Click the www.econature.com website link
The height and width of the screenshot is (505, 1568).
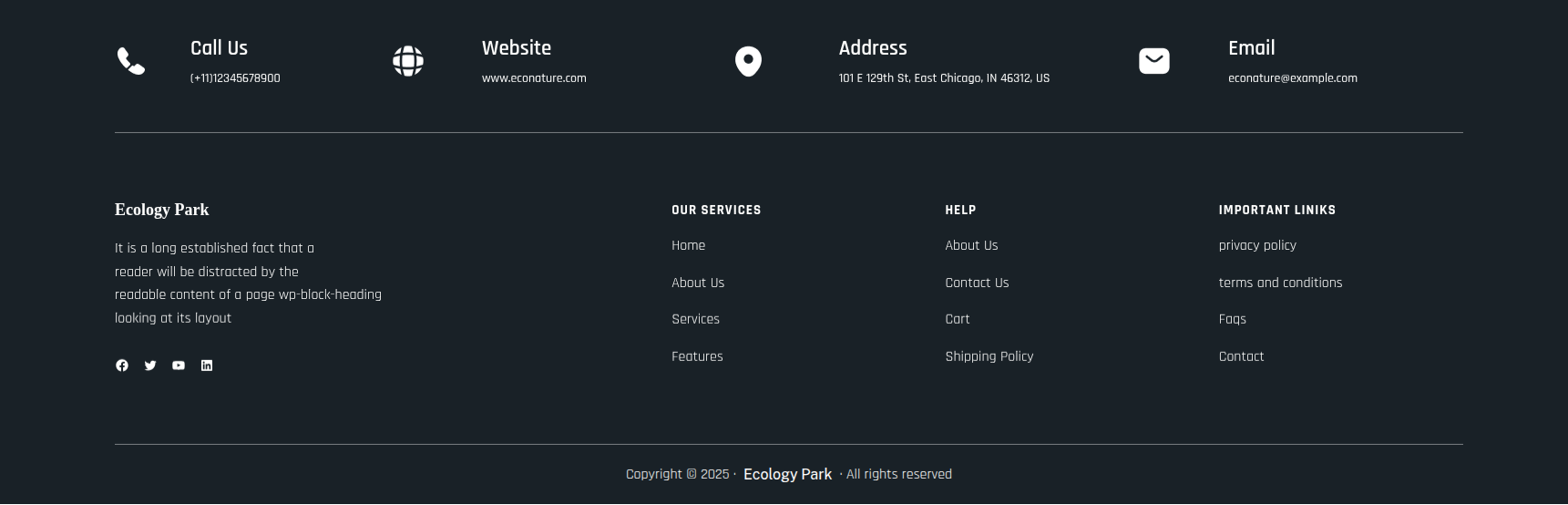coord(534,78)
